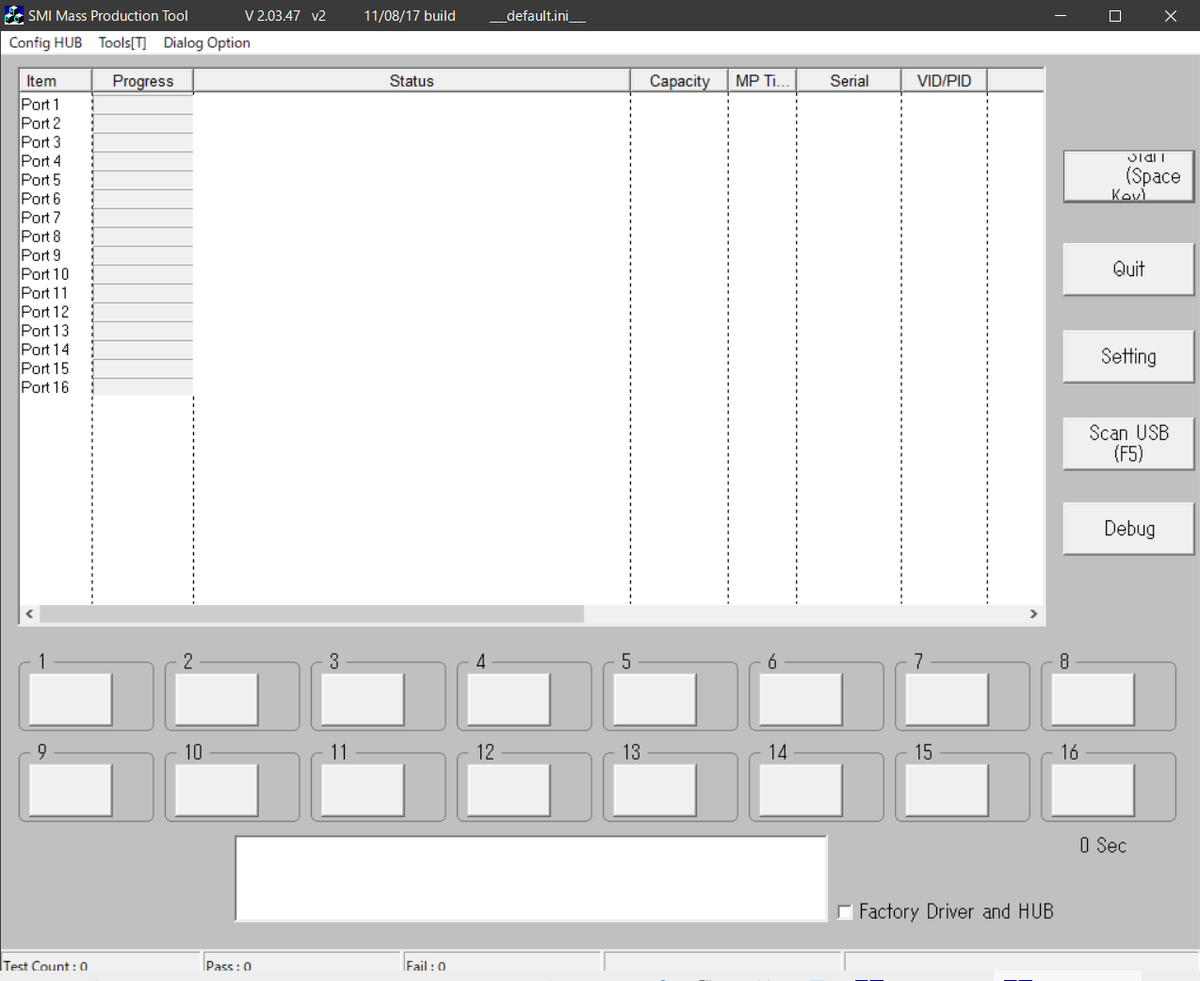Click the Quit button

1129,269
